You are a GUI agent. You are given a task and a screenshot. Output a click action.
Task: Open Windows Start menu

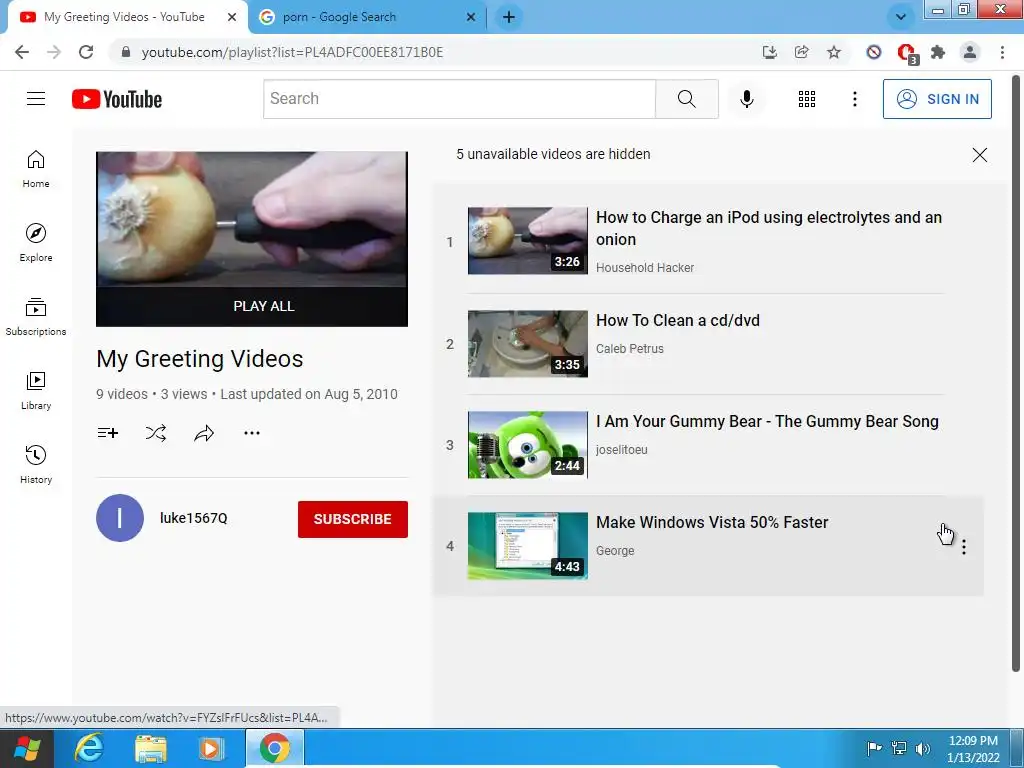[26, 748]
